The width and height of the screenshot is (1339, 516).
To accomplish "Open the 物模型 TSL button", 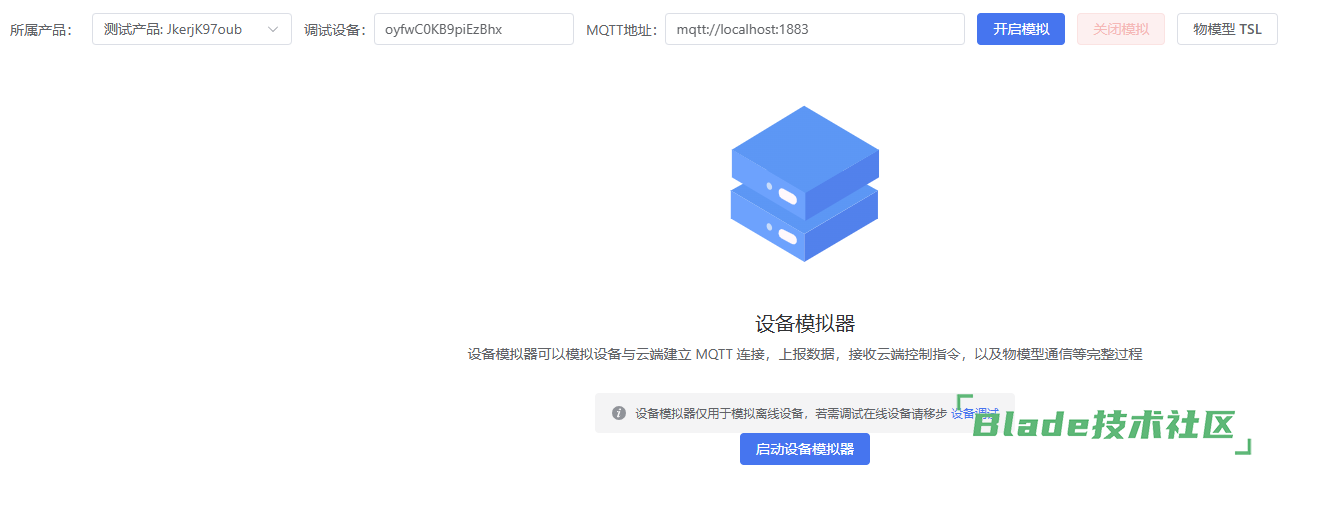I will (x=1226, y=30).
